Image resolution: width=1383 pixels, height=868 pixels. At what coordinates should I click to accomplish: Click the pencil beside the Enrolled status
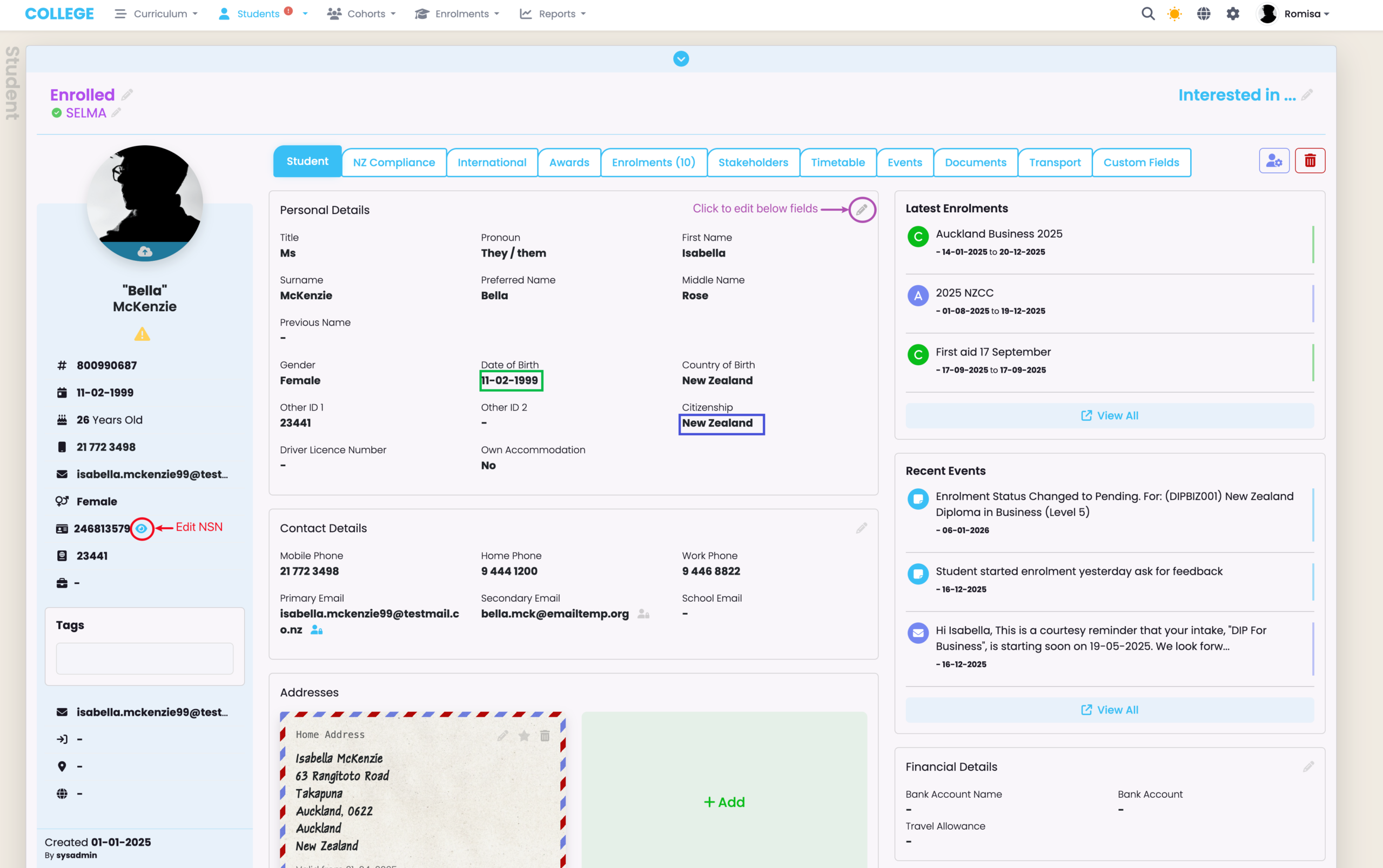pyautogui.click(x=127, y=95)
